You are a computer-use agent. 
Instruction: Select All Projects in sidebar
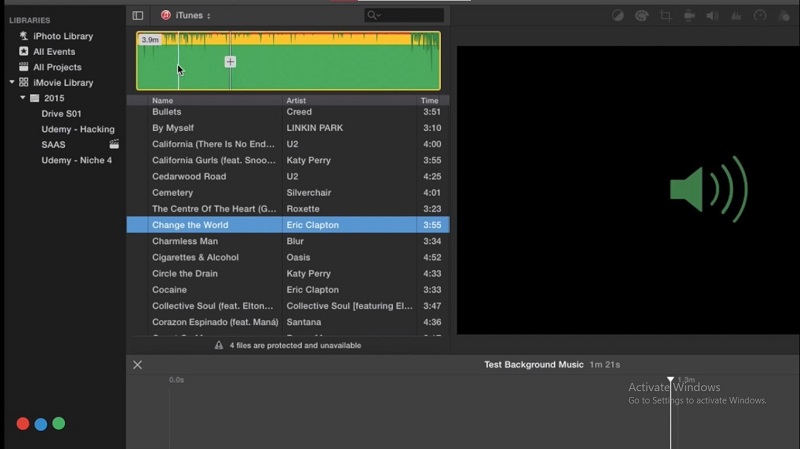(57, 67)
